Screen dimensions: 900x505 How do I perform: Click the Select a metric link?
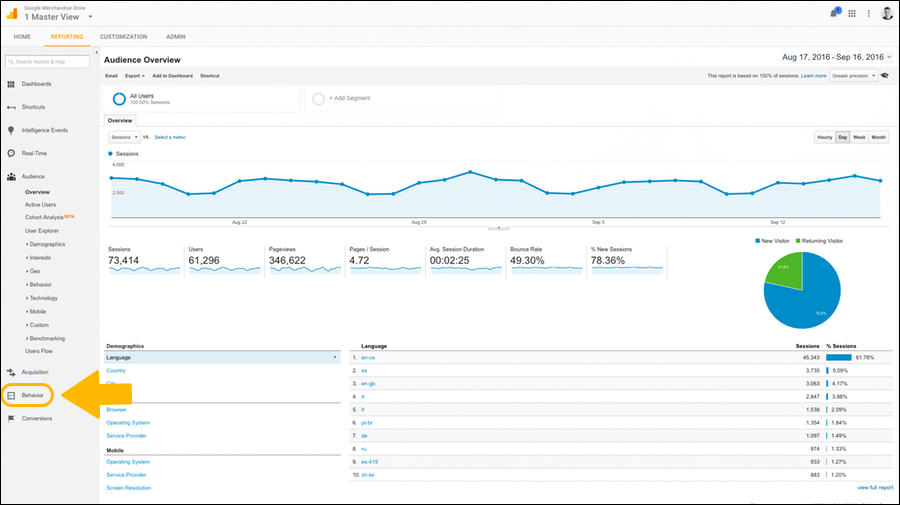170,137
